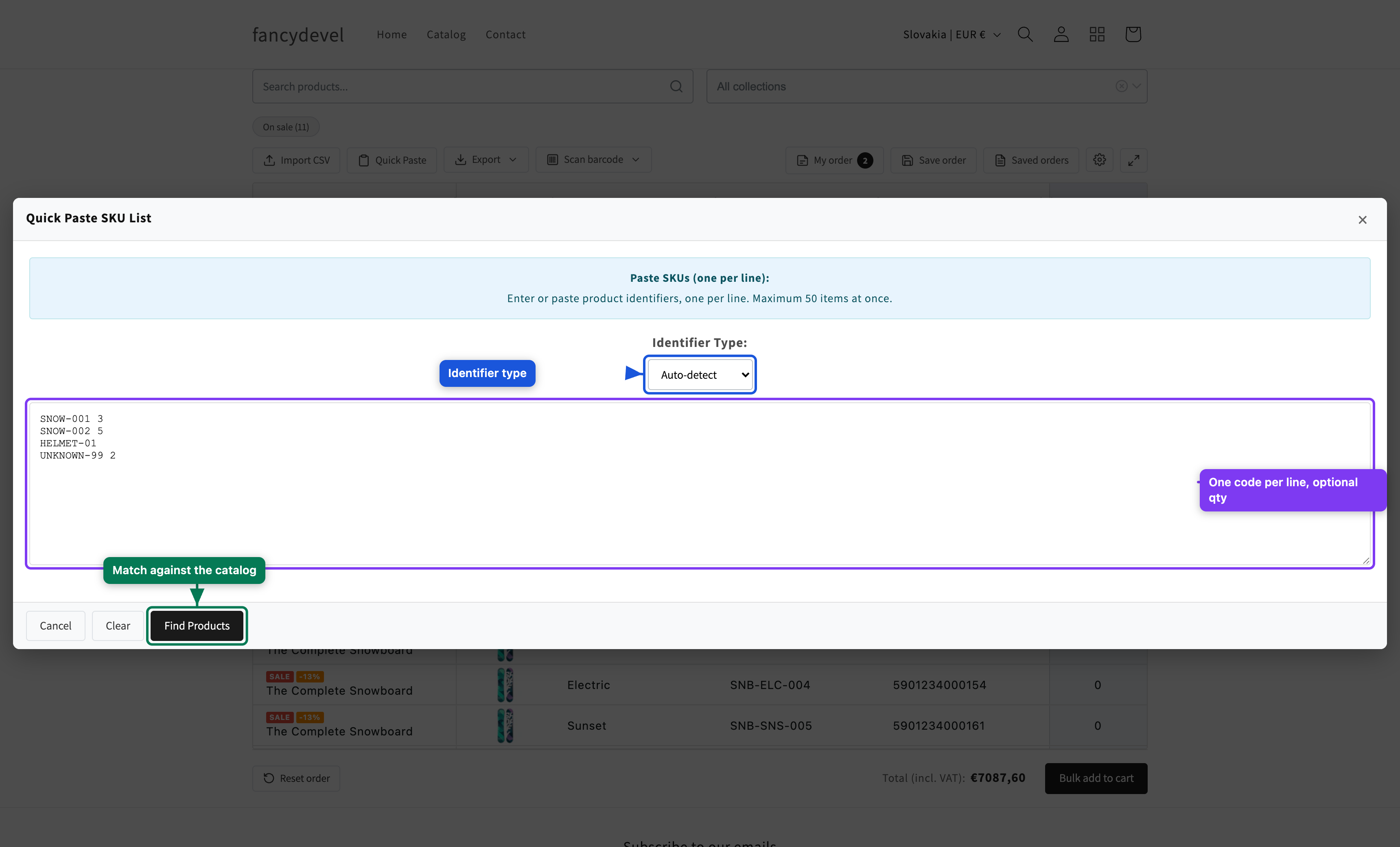Click The Complete Snowboard in Sunset row
Screen dimensions: 1400x847
click(x=339, y=732)
